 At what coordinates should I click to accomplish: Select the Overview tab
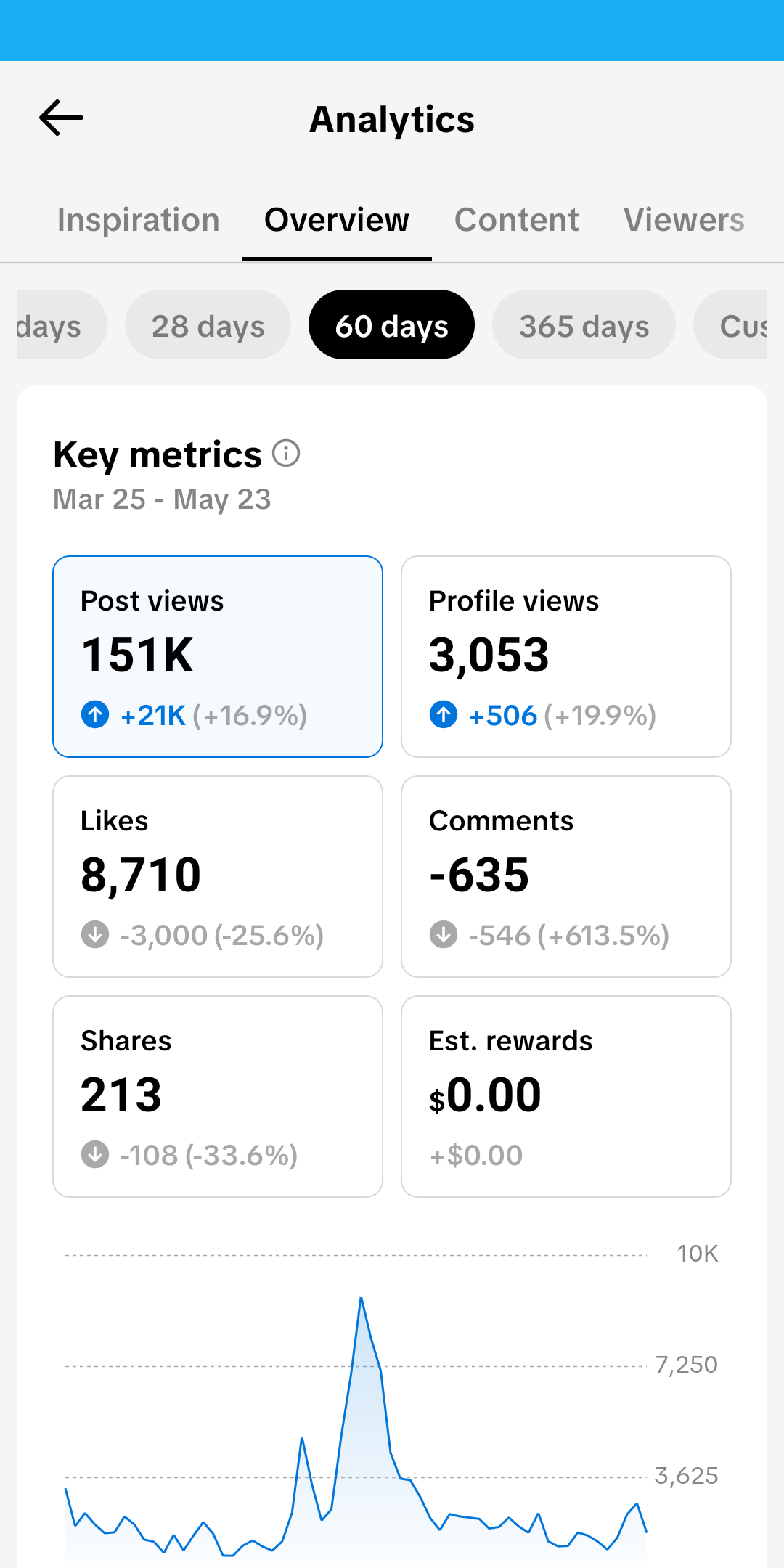pos(337,220)
